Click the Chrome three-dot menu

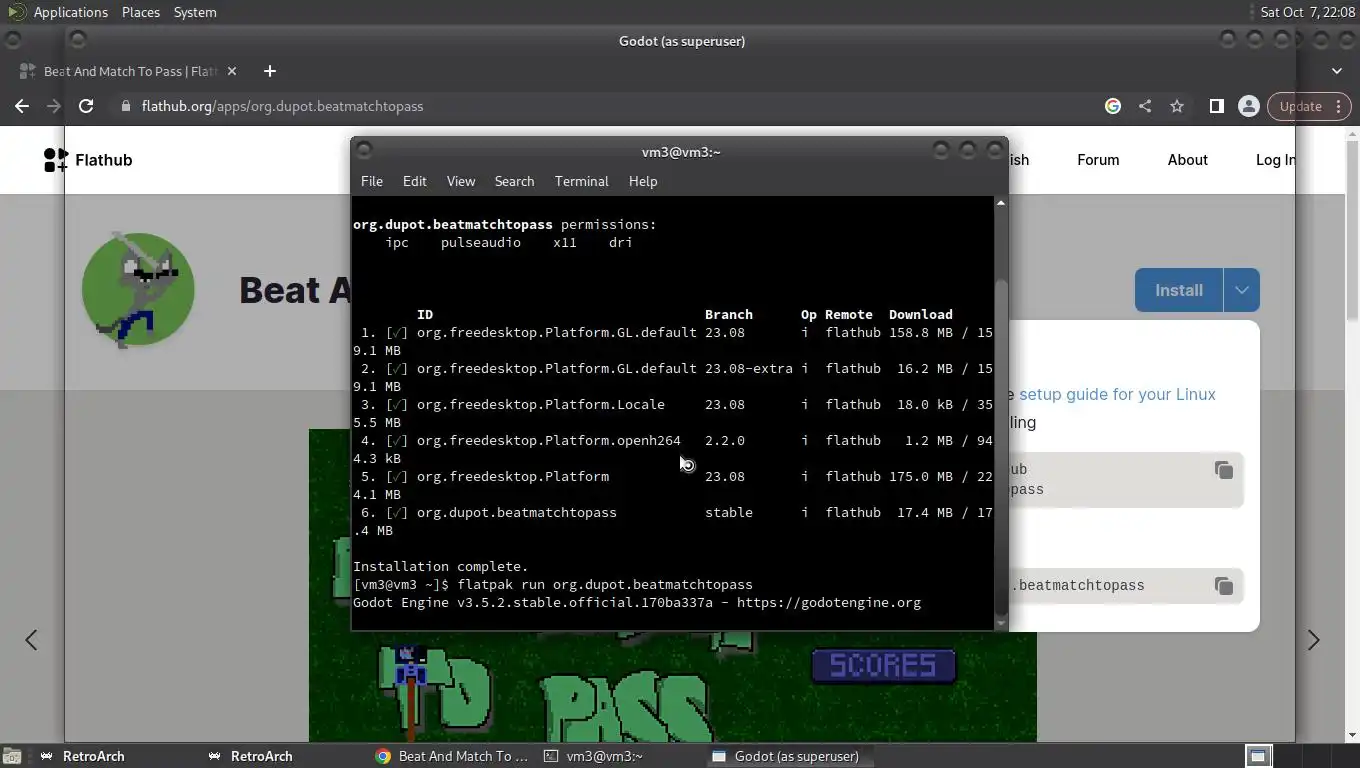click(x=1339, y=106)
